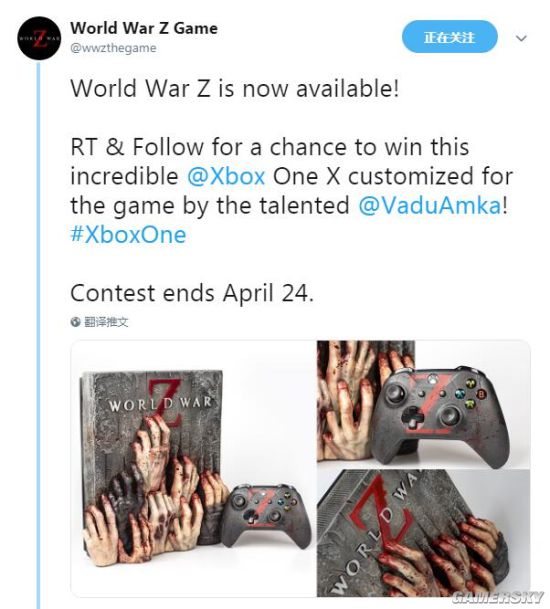Open the @VaduAmka mention link
The height and width of the screenshot is (609, 550).
(x=430, y=205)
